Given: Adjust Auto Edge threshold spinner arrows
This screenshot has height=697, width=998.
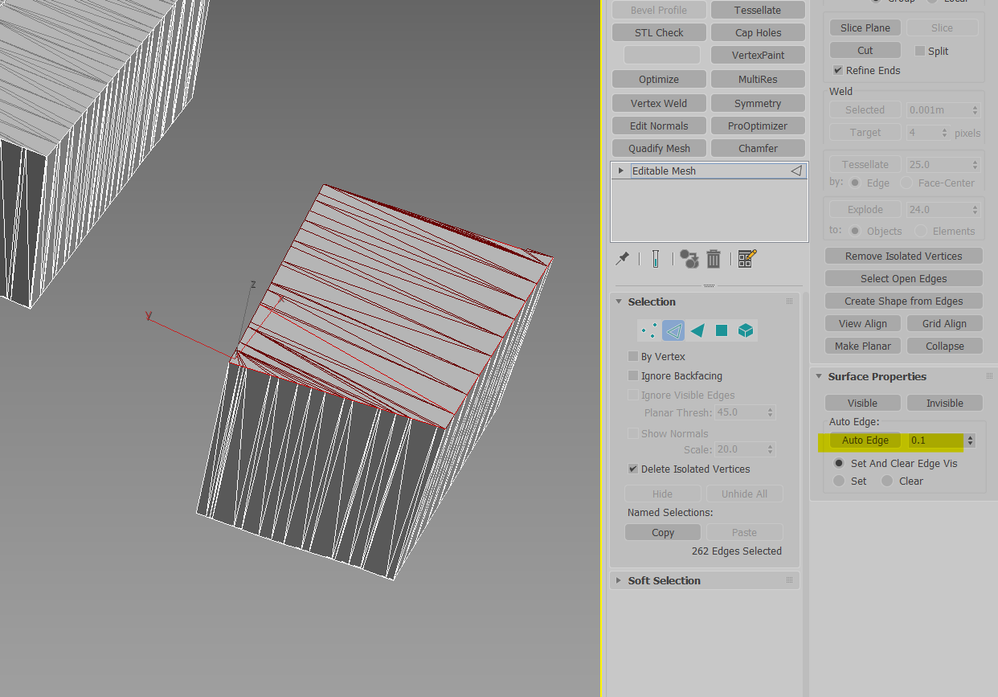Looking at the screenshot, I should (970, 440).
